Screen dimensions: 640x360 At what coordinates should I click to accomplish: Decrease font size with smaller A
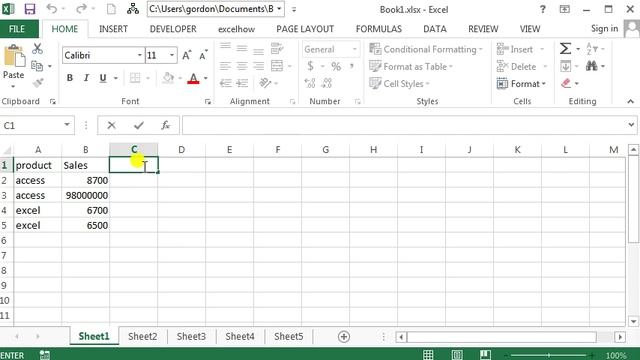[203, 55]
